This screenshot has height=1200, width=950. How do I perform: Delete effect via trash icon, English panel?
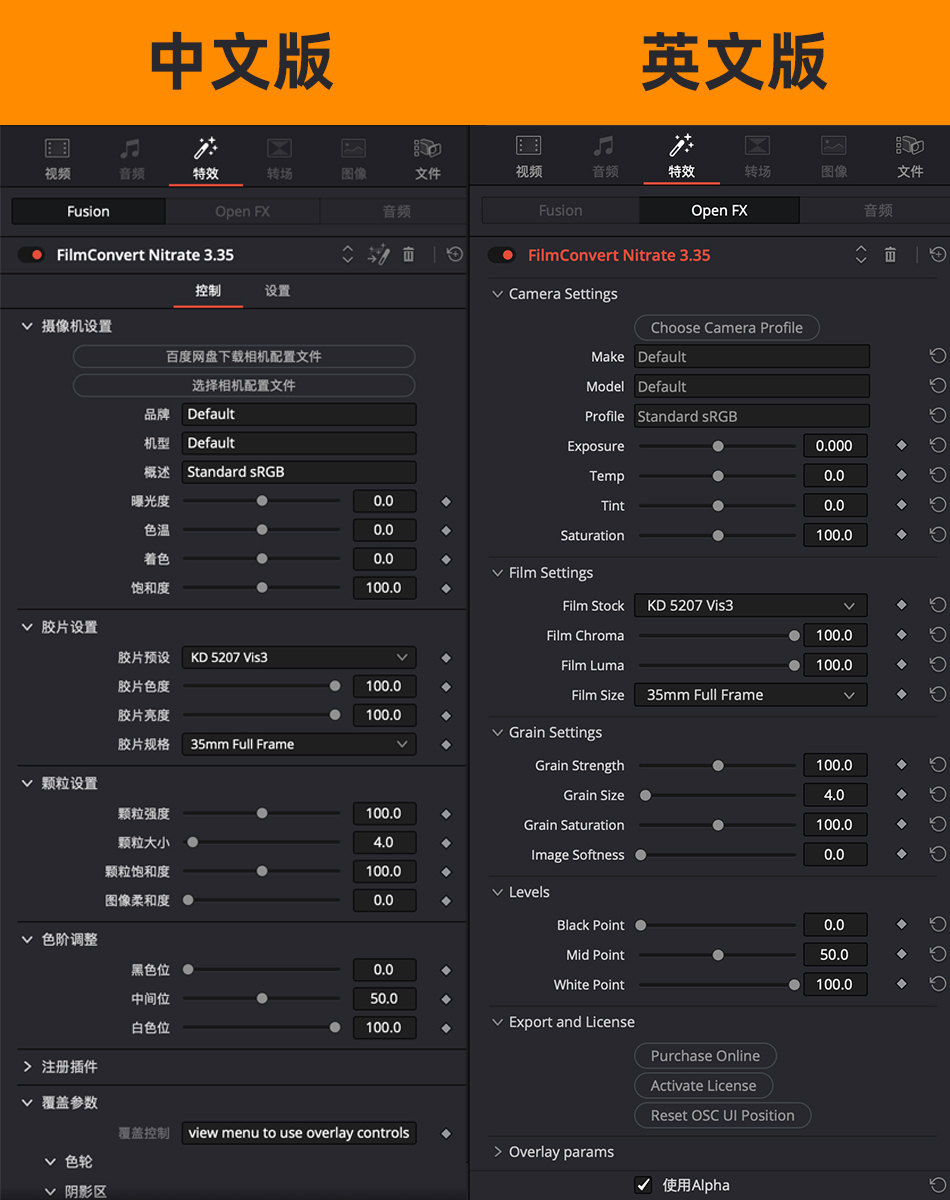point(890,255)
